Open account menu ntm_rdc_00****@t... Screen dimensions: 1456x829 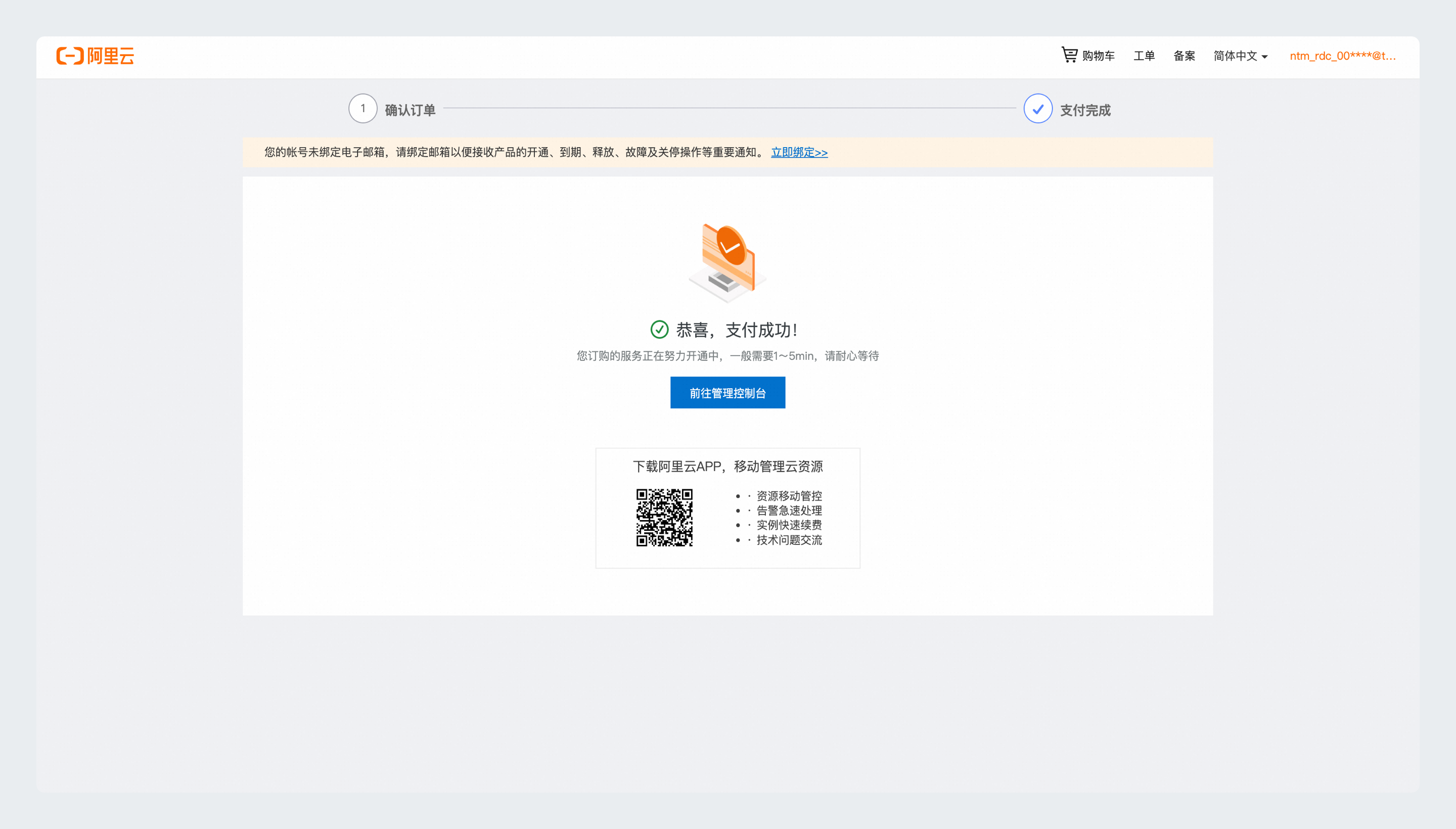[1343, 56]
